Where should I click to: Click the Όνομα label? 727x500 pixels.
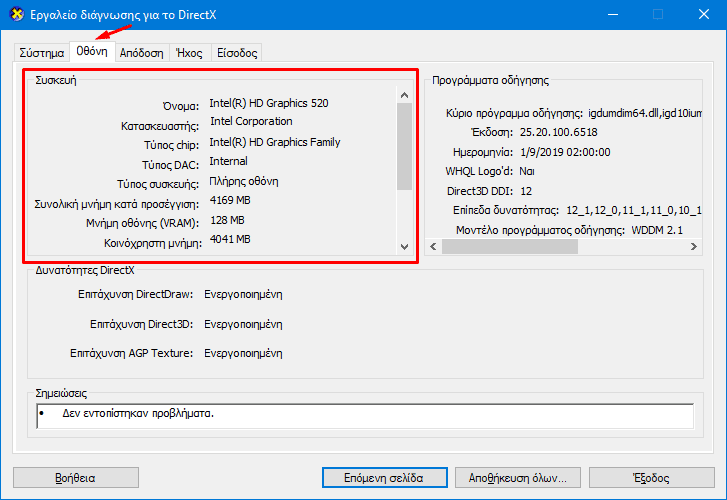pos(181,106)
